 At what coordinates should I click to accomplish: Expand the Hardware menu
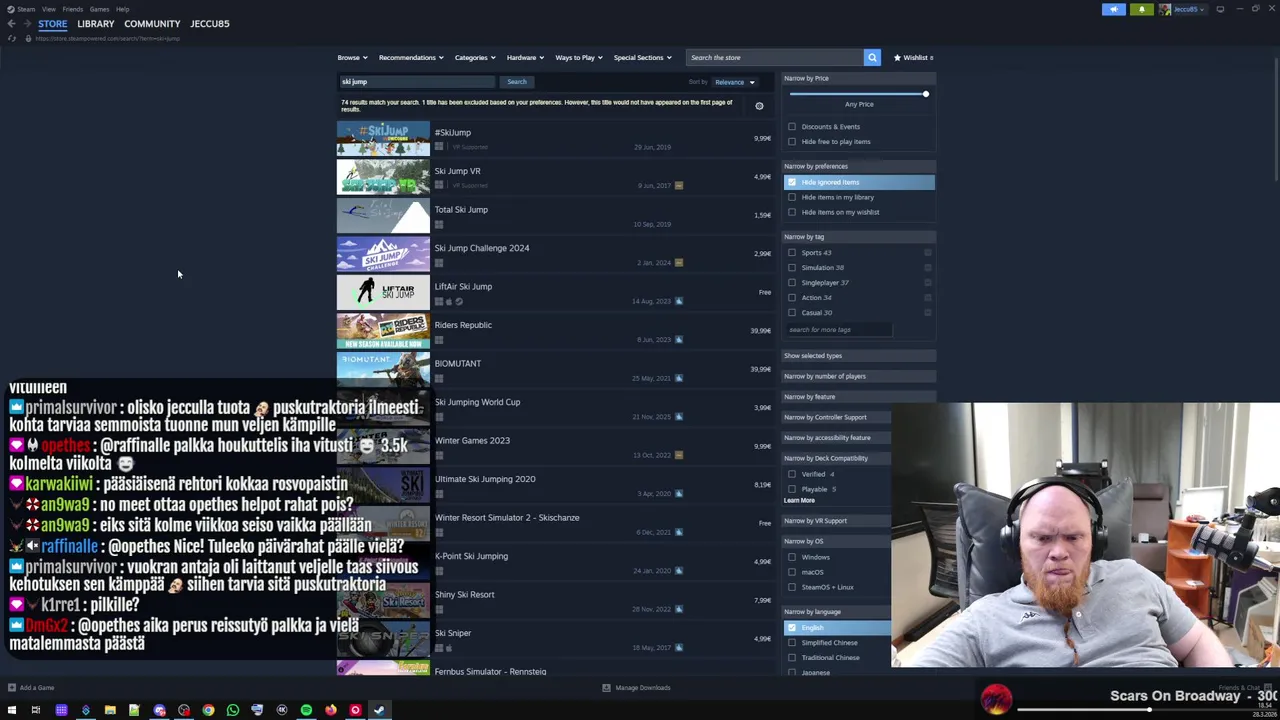[525, 57]
